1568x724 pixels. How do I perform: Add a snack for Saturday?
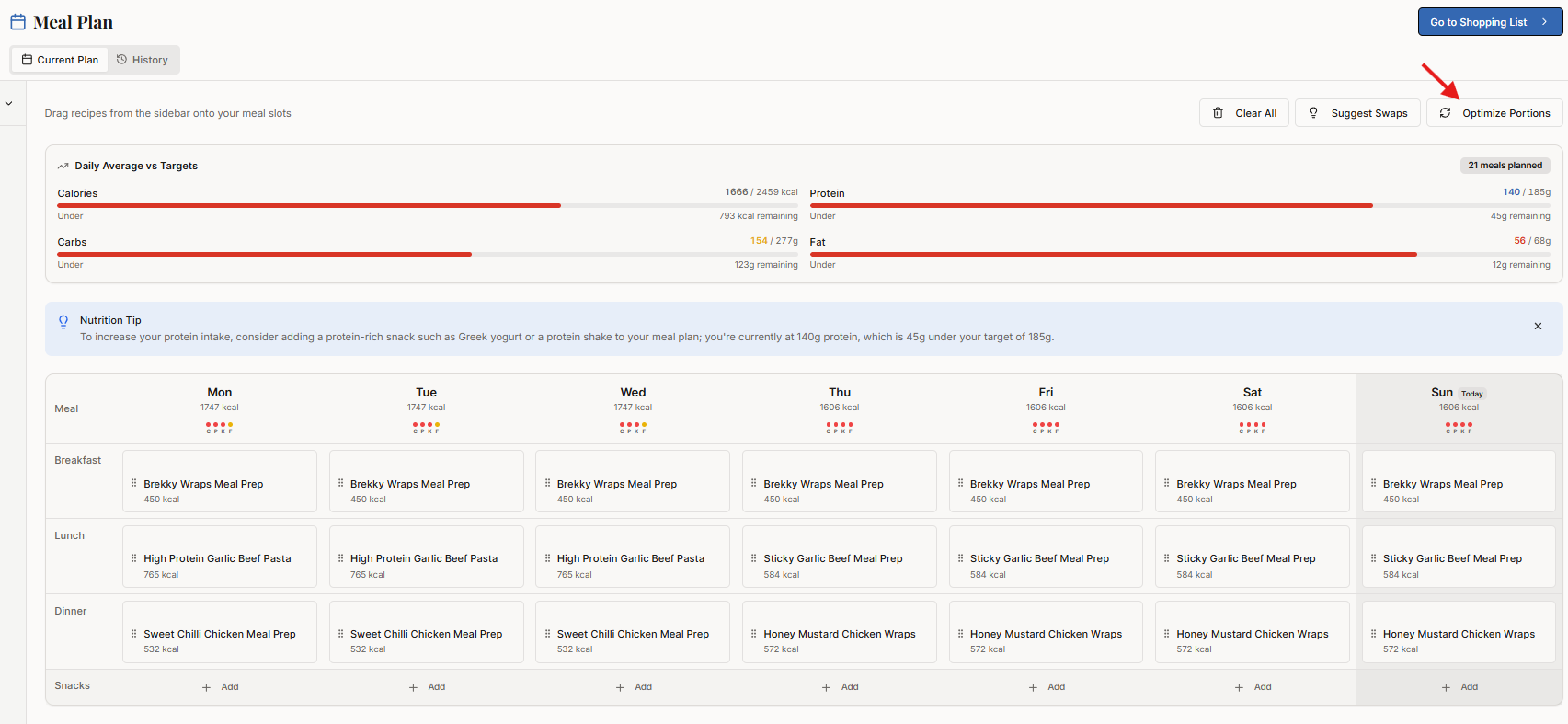point(1253,687)
